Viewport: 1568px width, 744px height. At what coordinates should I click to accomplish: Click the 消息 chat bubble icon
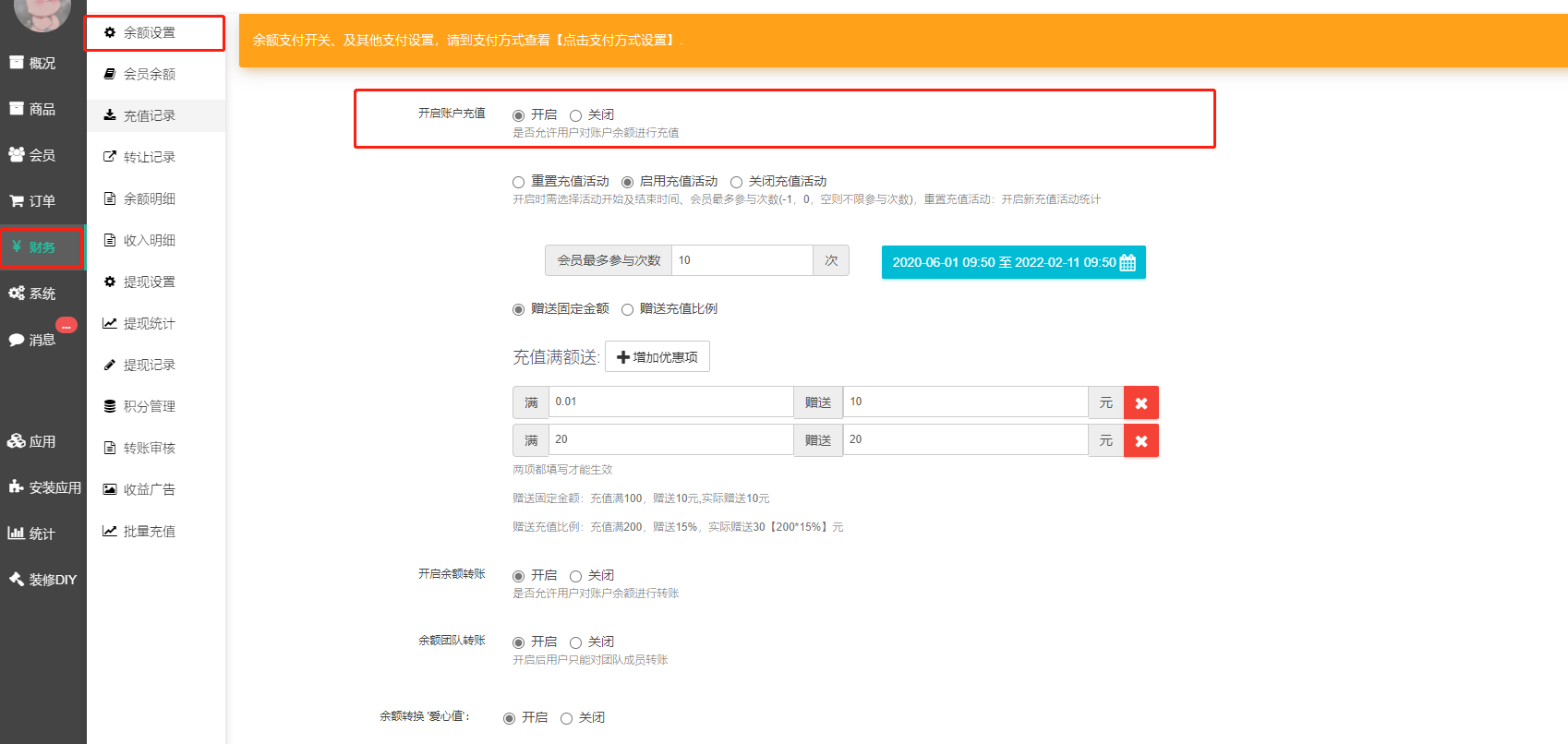tap(17, 340)
